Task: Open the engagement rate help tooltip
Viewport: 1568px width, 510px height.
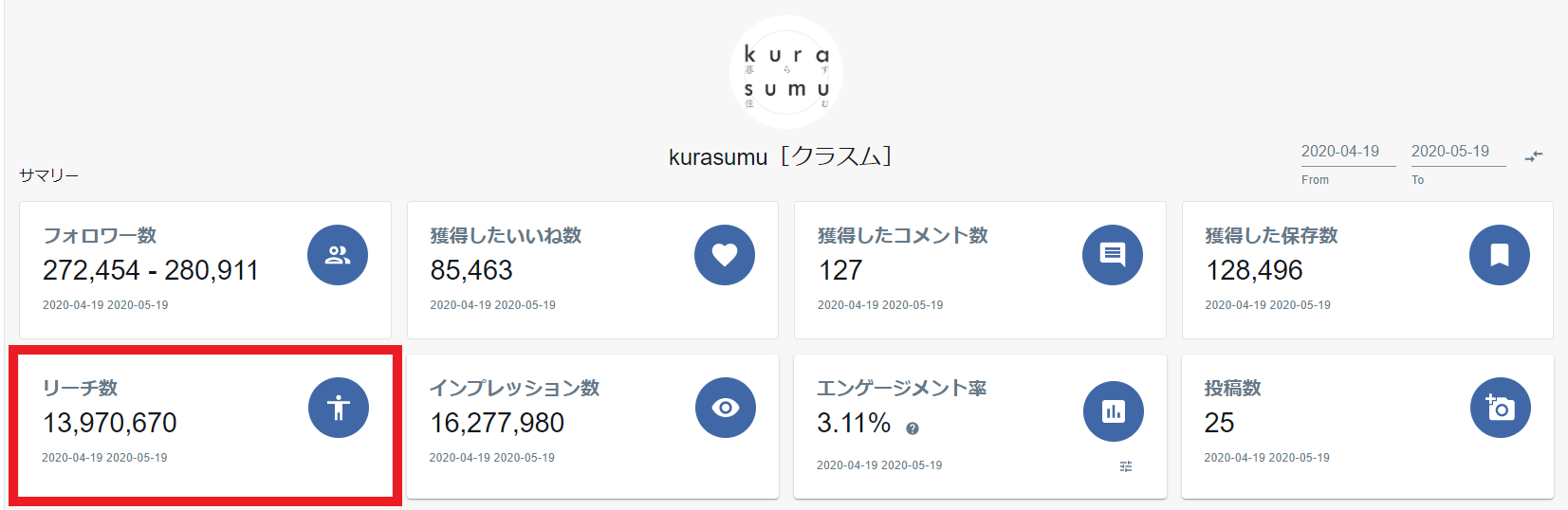Action: click(x=913, y=428)
